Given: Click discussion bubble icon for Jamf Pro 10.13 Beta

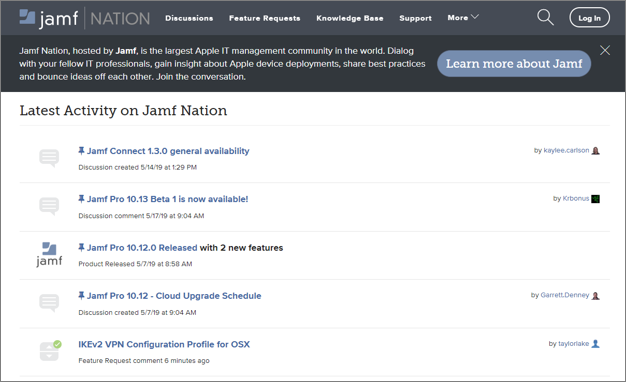Looking at the screenshot, I should (x=49, y=206).
